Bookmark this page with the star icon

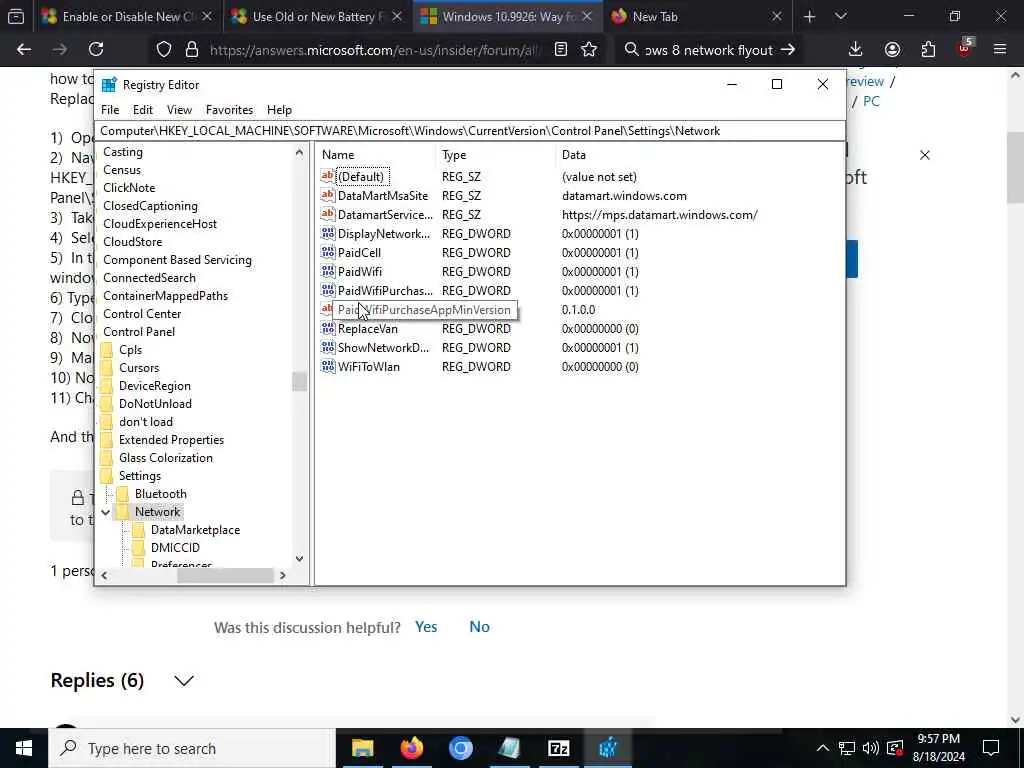click(589, 50)
